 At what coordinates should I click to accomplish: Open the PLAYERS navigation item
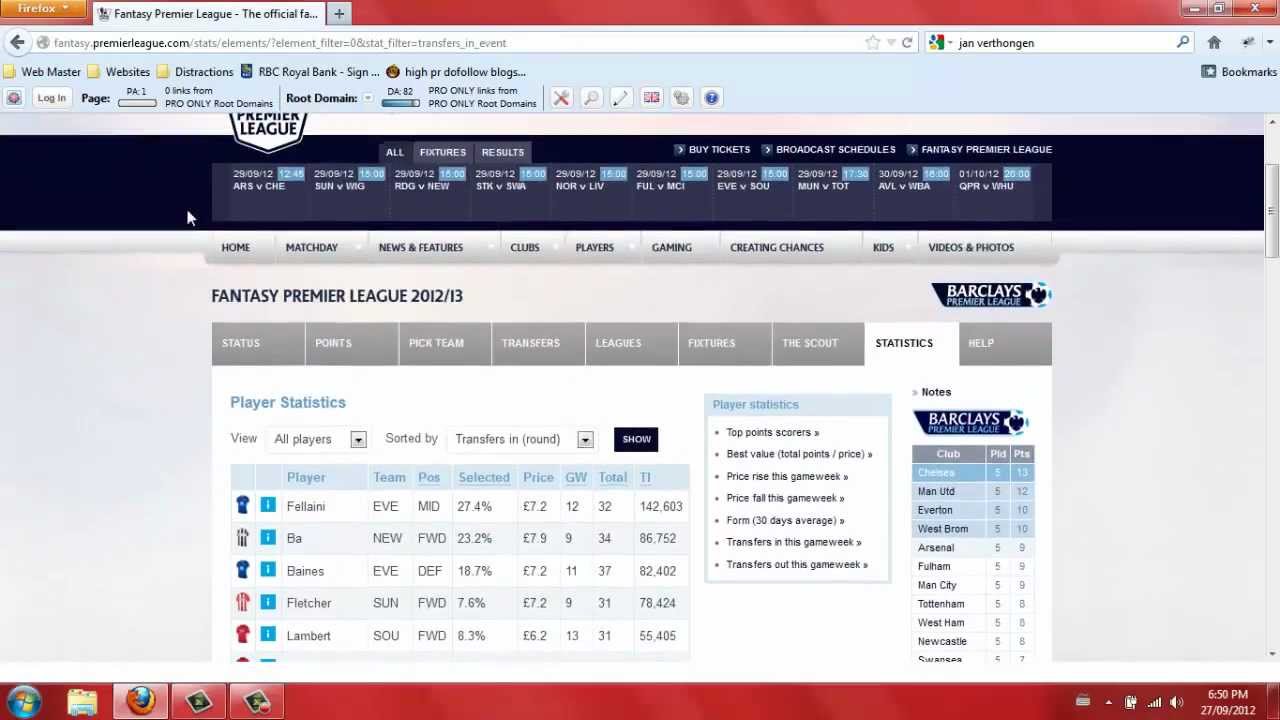[x=594, y=247]
